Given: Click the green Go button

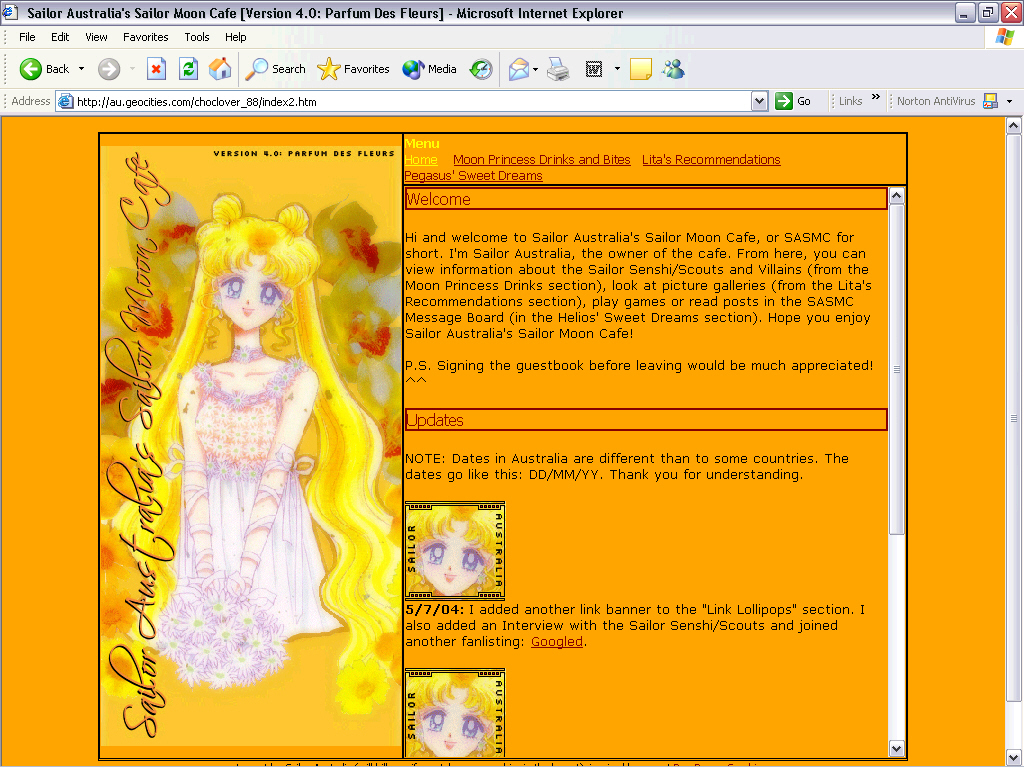Looking at the screenshot, I should [x=793, y=101].
